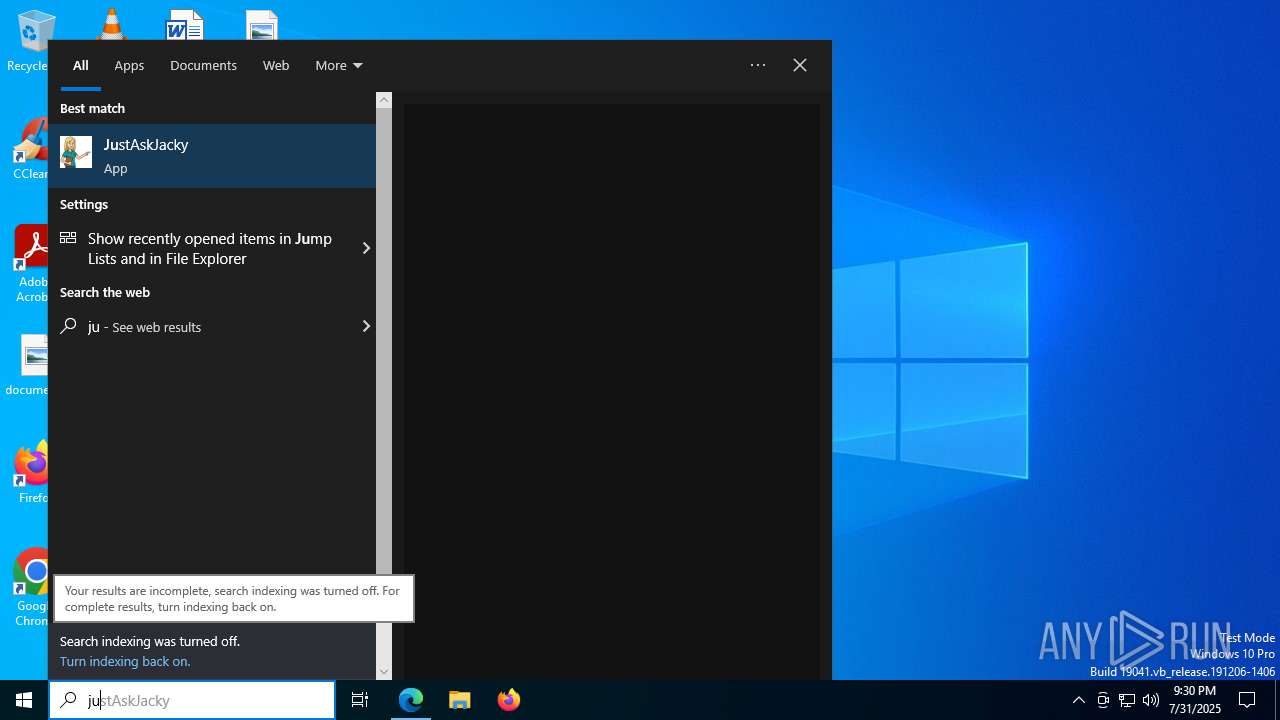
Task: Open the clock showing 9:30 PM
Action: (x=1194, y=700)
